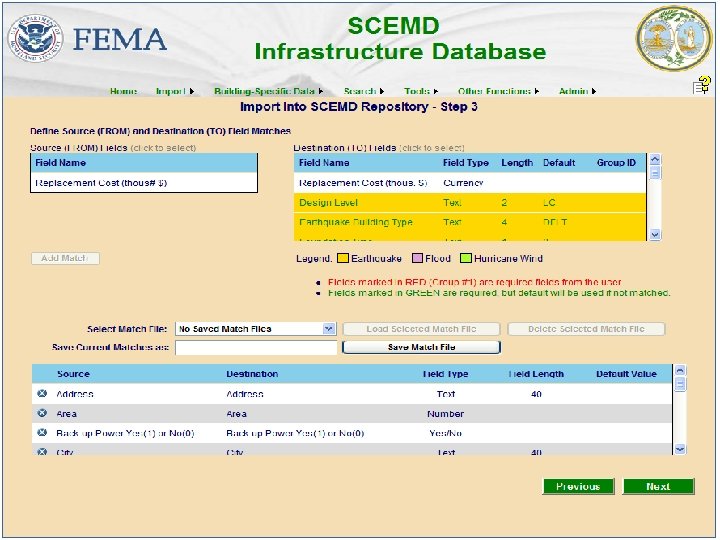Select destination field Replacement Cost (thous. $)

470,182
